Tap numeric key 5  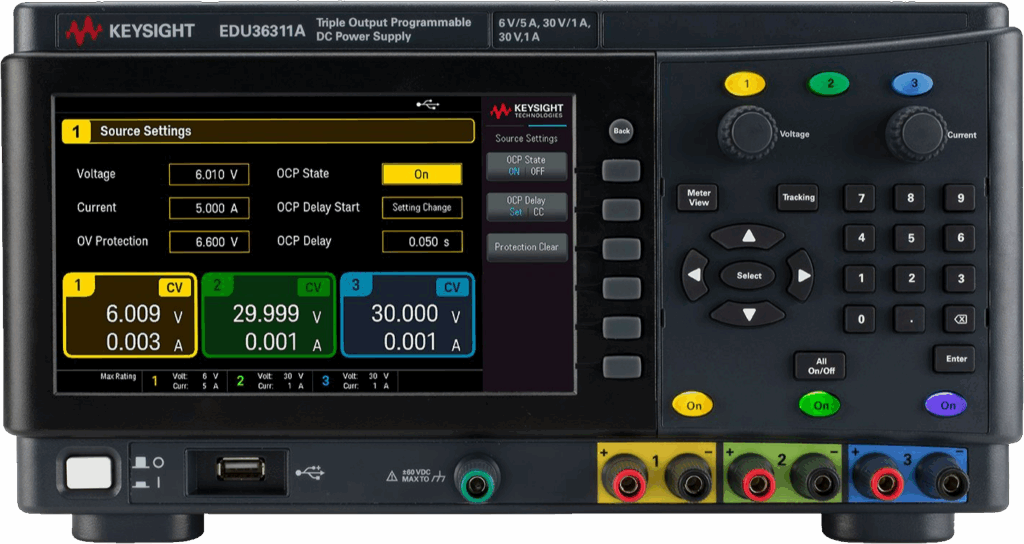point(910,238)
